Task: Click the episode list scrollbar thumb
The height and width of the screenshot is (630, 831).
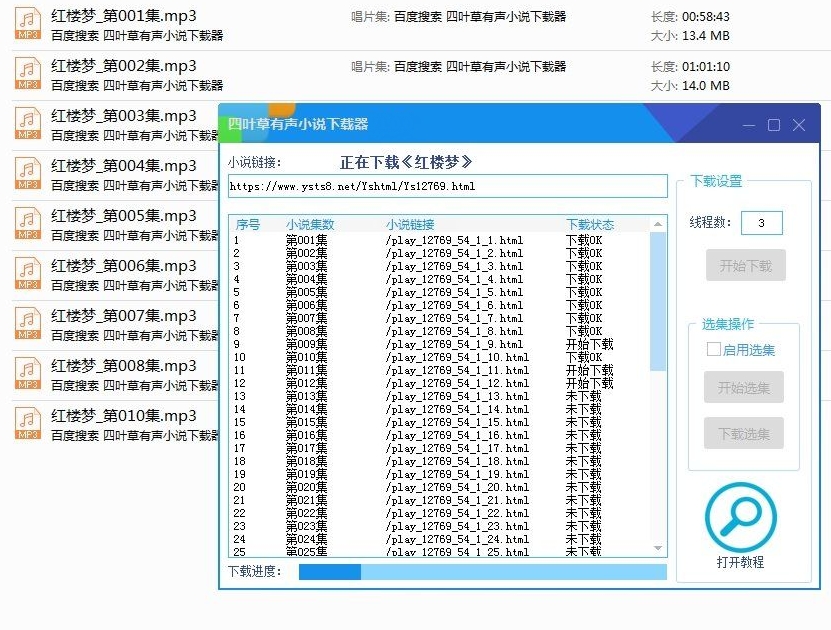Action: tap(658, 301)
